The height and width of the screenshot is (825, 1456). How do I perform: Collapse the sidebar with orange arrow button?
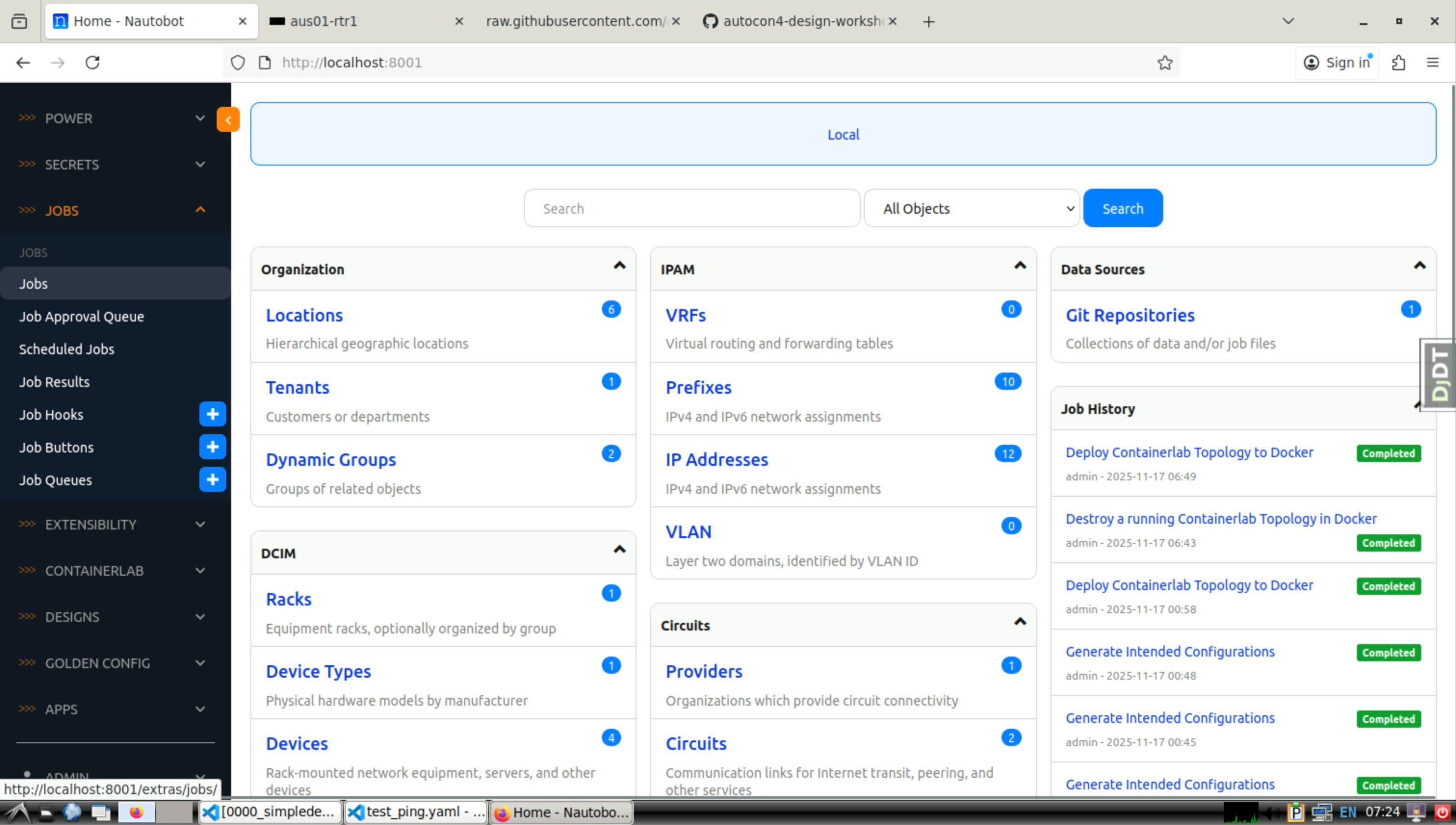[228, 119]
